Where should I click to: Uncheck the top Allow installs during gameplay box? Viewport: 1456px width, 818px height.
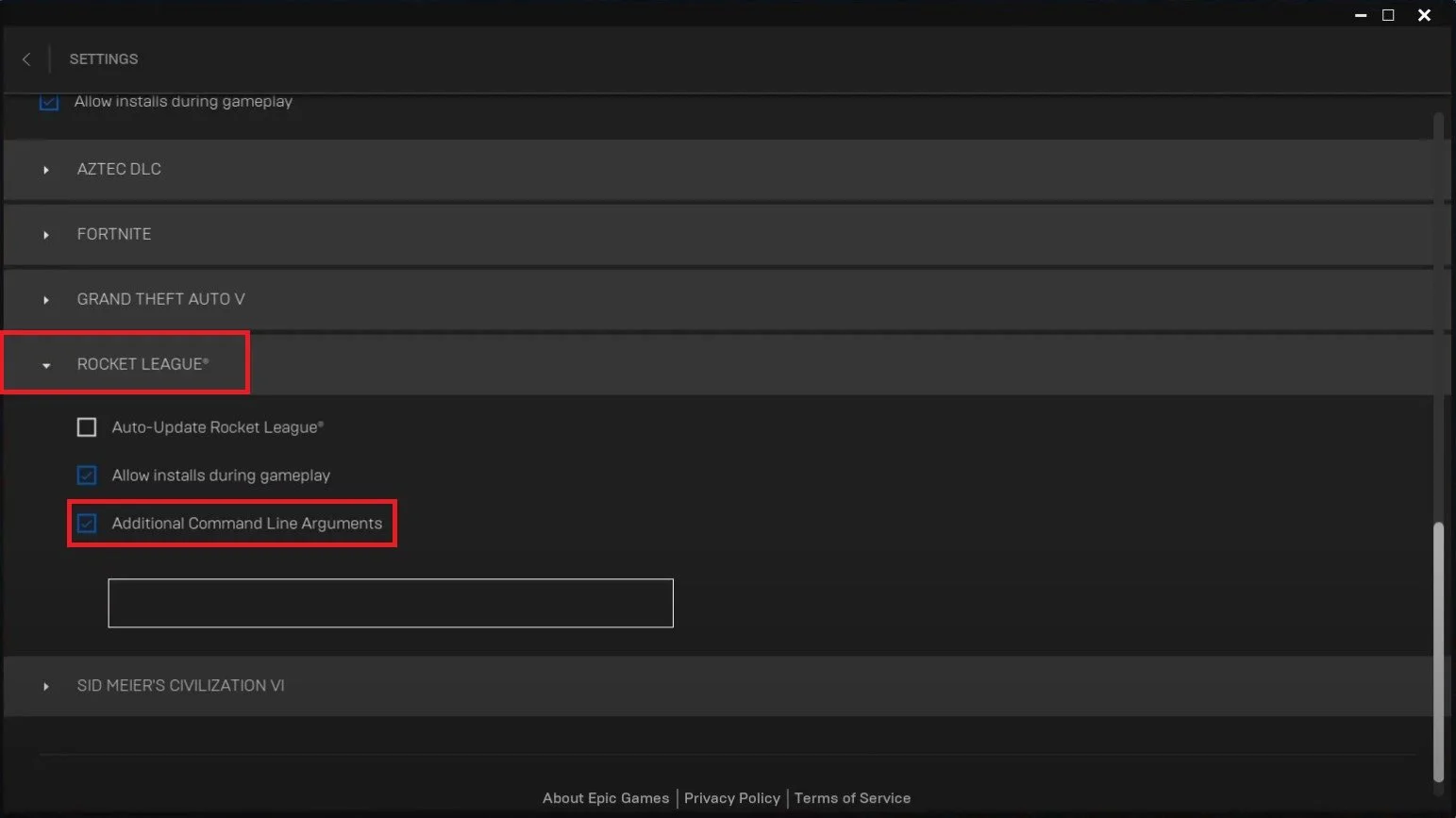[49, 101]
